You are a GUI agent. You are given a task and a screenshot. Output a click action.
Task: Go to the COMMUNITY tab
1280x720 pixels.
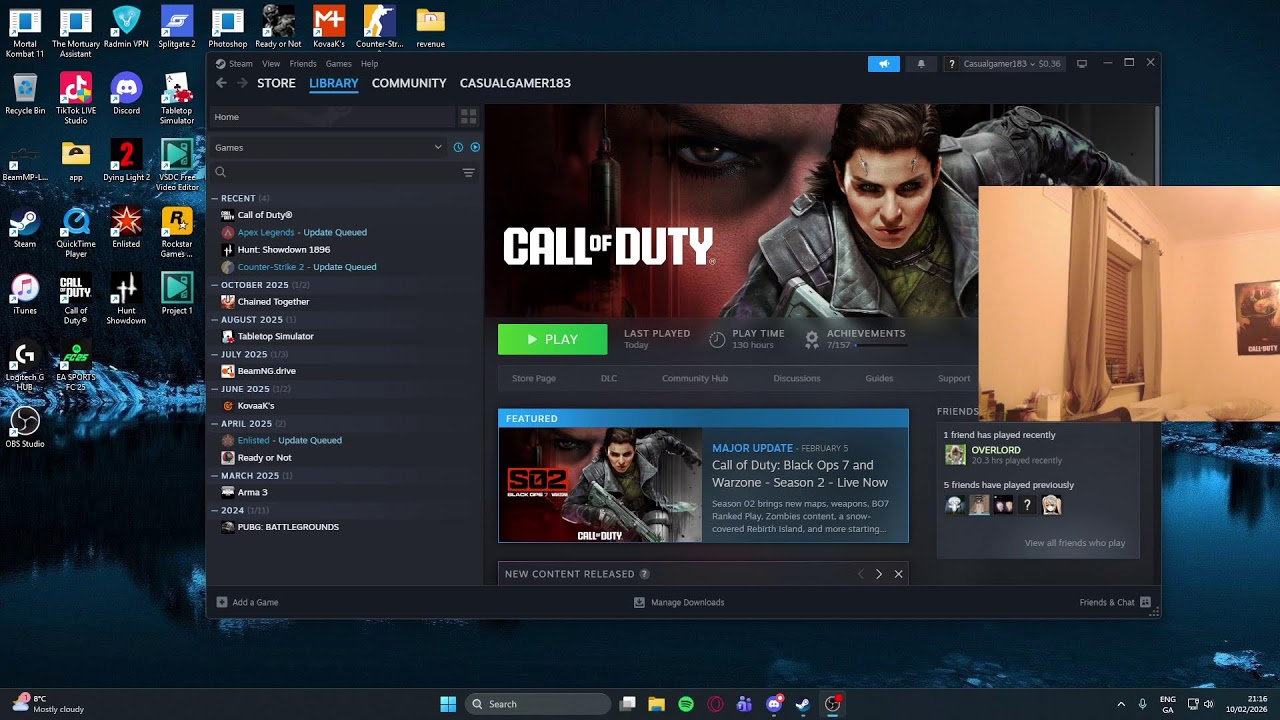pos(409,83)
